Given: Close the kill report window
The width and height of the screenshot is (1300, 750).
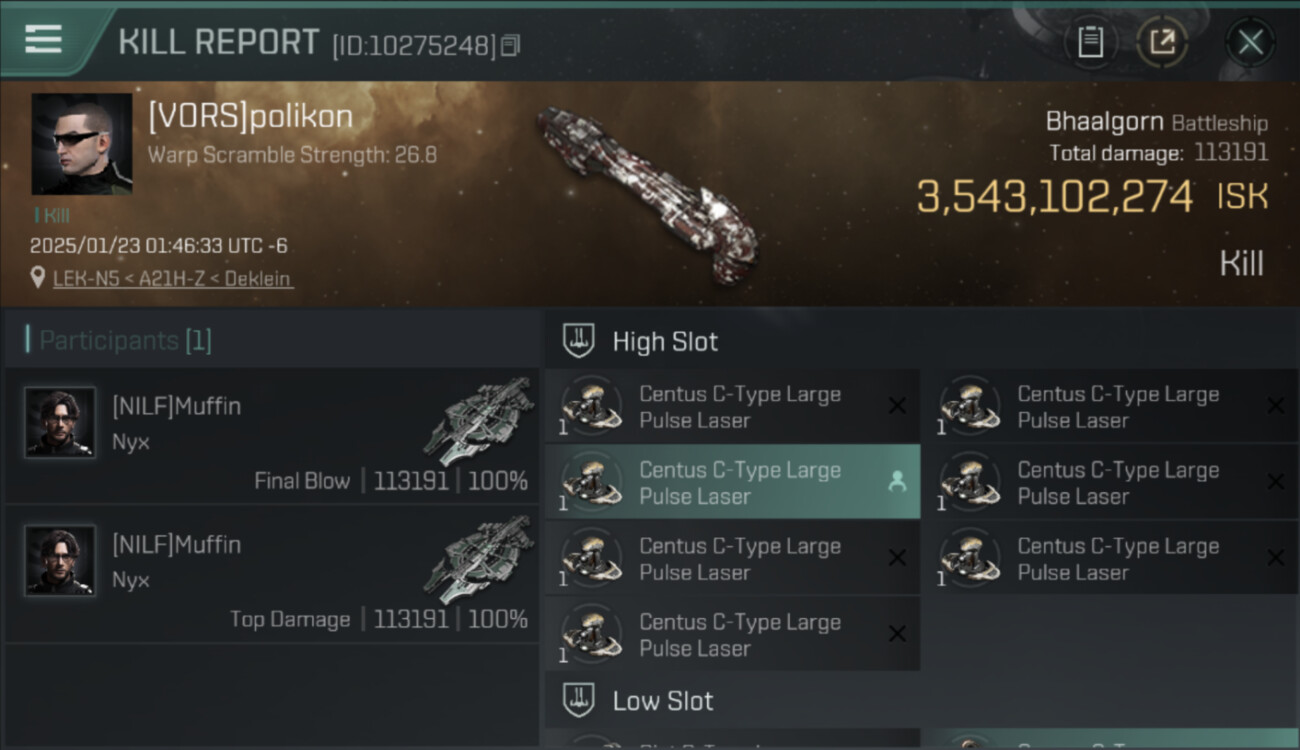Looking at the screenshot, I should (1250, 42).
